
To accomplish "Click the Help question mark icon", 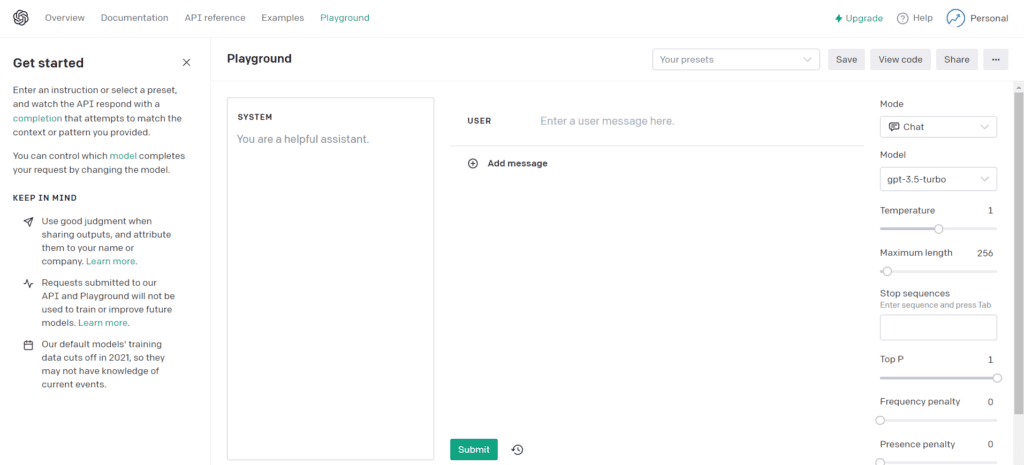I will coord(903,18).
